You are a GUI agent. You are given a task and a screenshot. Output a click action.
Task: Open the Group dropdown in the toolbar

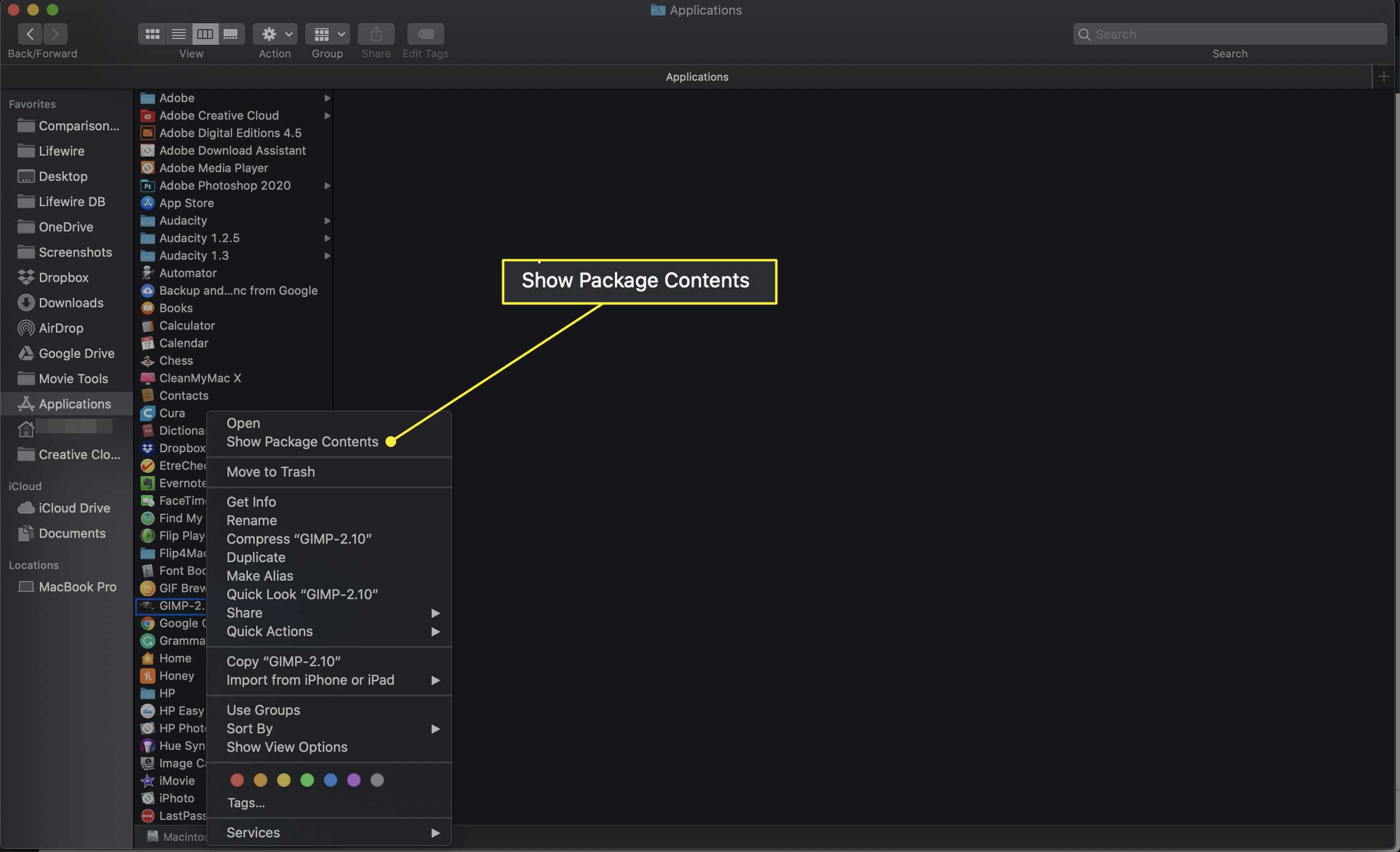pyautogui.click(x=327, y=34)
